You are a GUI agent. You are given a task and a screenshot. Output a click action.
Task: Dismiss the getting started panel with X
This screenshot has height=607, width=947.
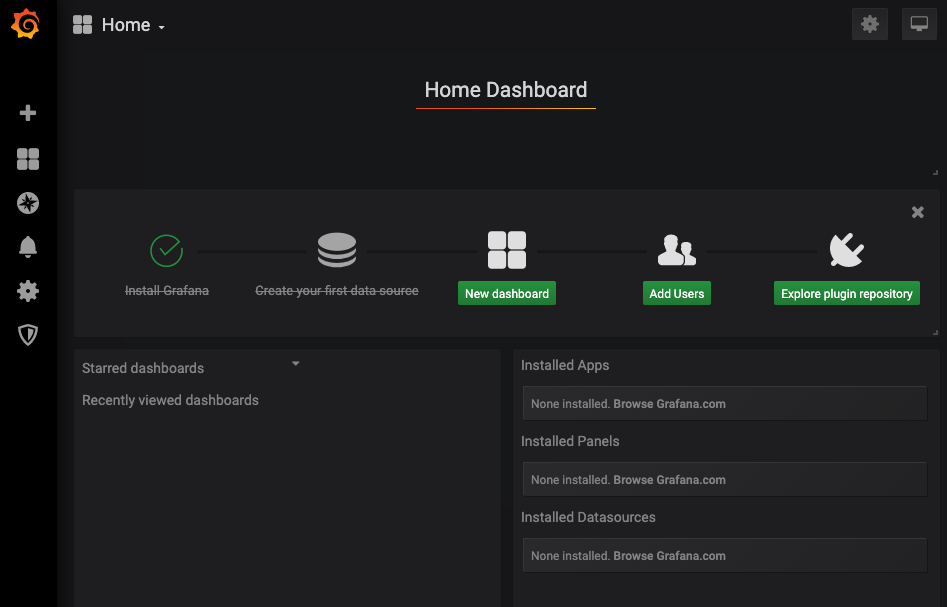coord(917,212)
